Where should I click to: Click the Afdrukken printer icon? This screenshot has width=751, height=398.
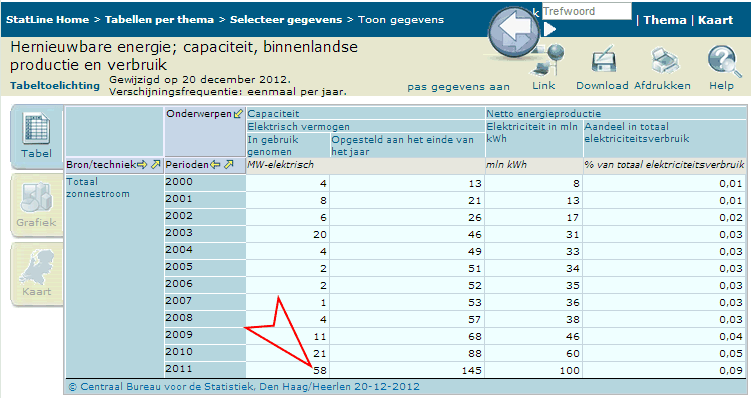665,61
